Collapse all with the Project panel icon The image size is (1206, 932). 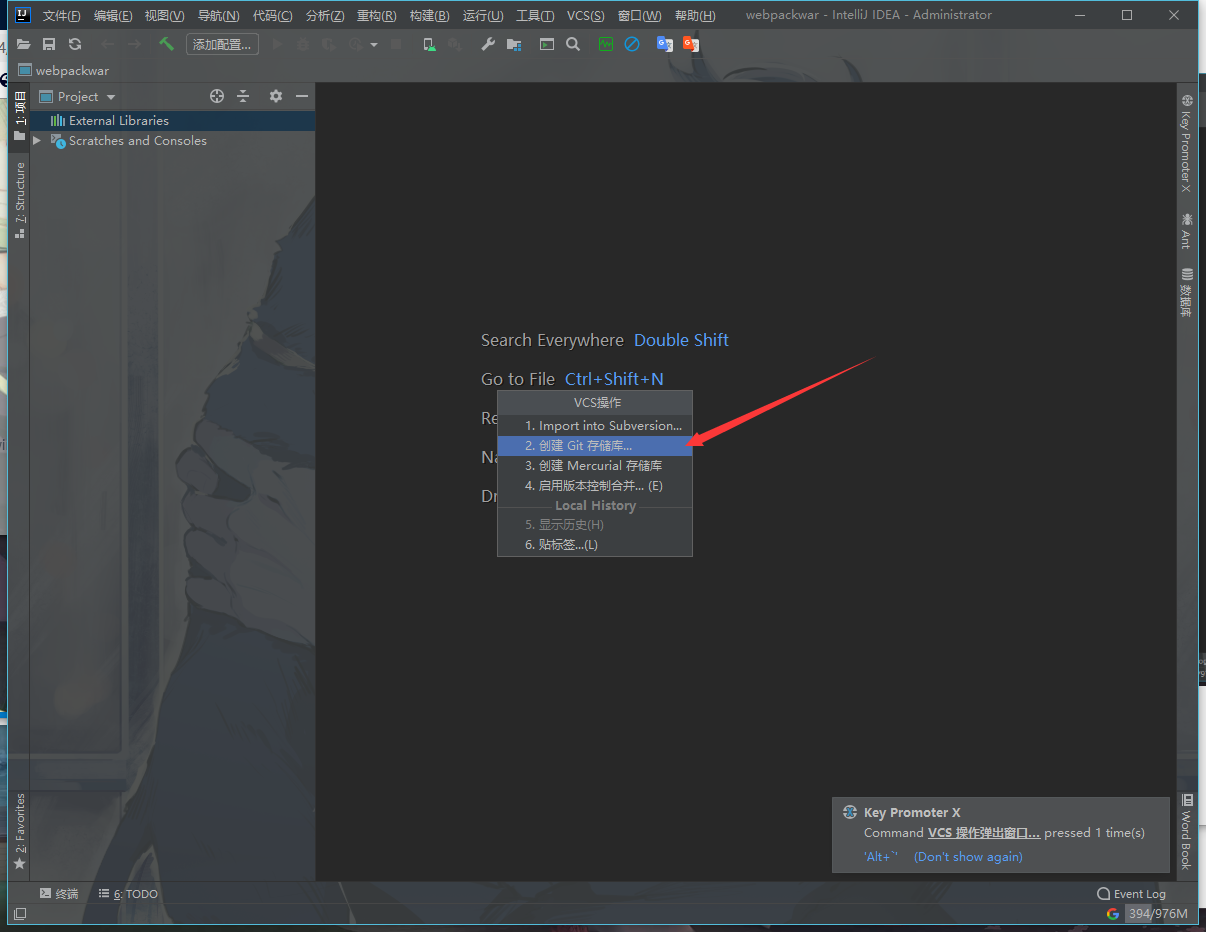(243, 96)
